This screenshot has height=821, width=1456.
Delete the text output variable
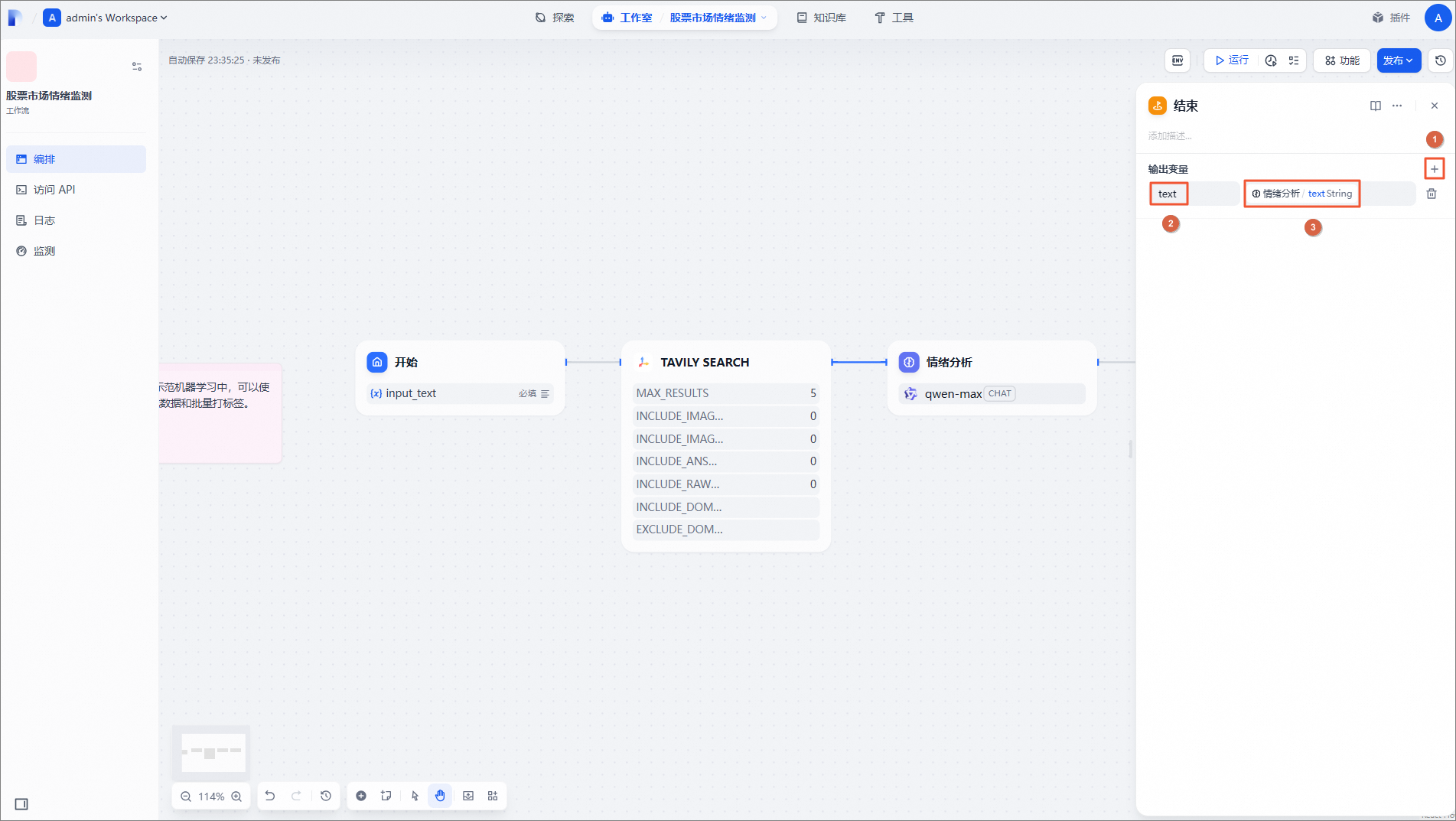[1432, 194]
